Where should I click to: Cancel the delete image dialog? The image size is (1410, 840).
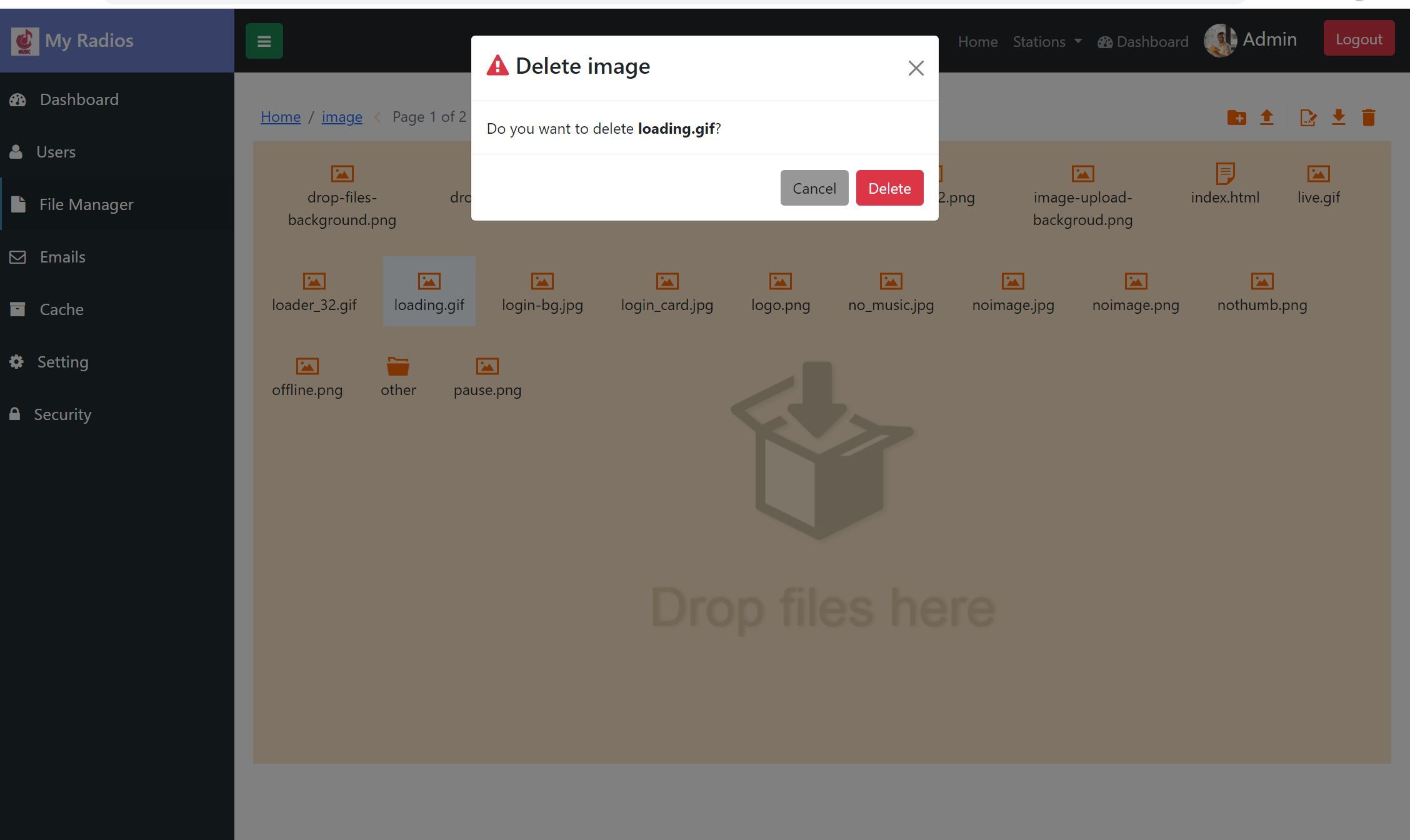814,188
